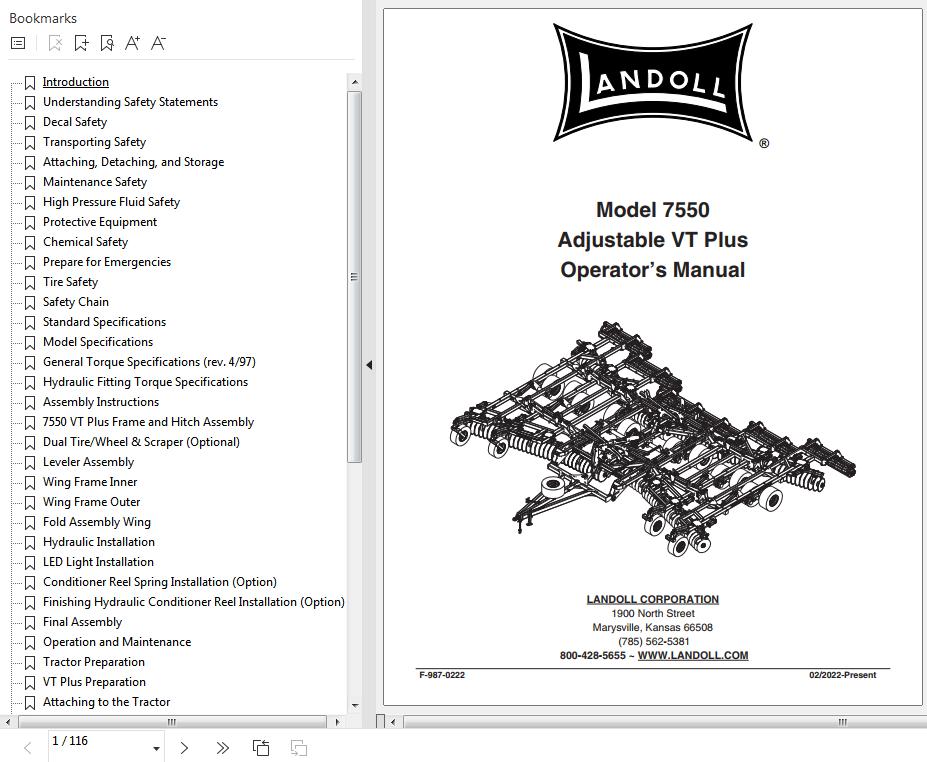927x762 pixels.
Task: Jump to the Final Assembly bookmark
Action: coord(82,622)
